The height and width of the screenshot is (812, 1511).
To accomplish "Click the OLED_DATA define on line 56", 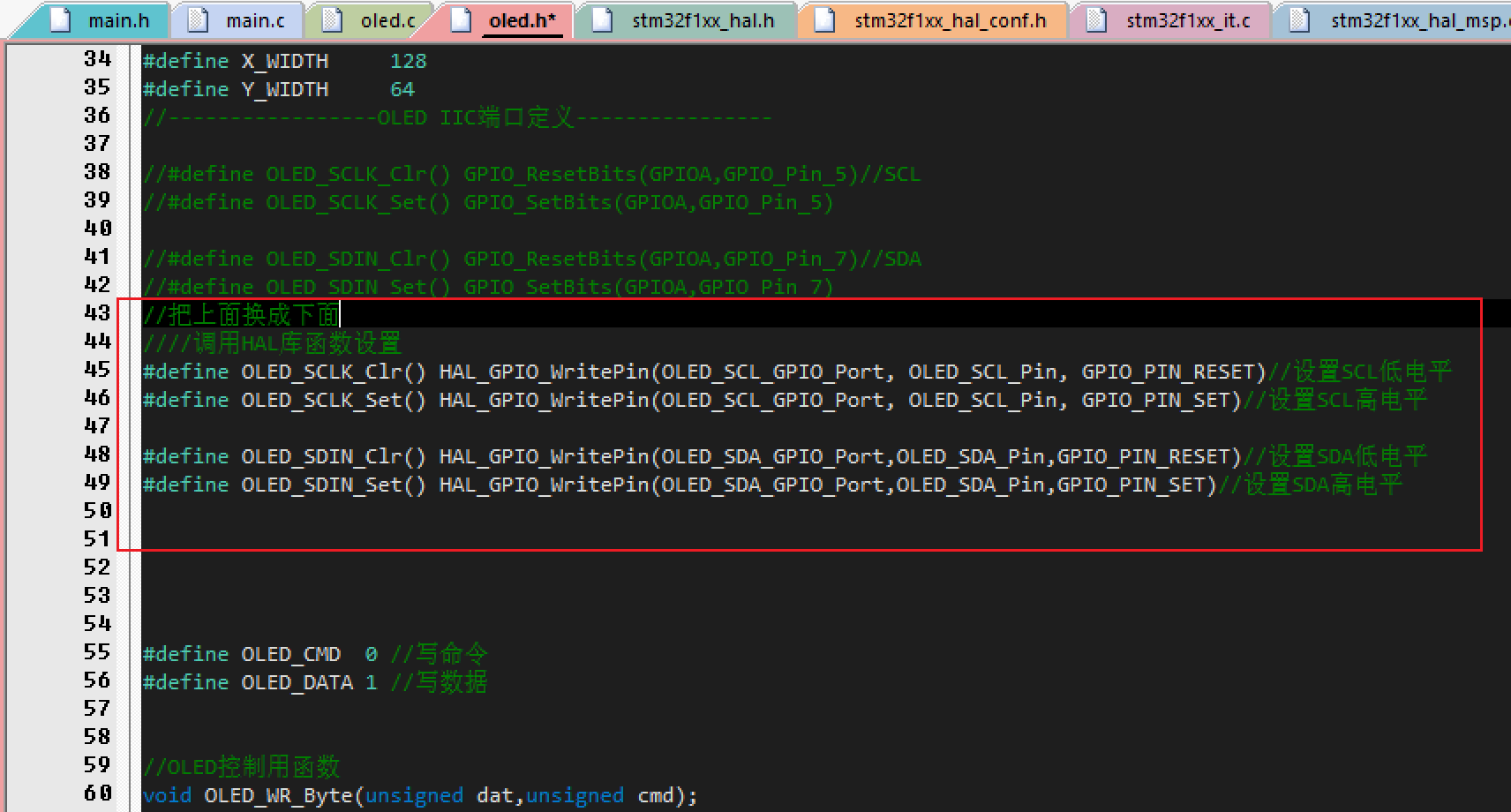I will 297,682.
